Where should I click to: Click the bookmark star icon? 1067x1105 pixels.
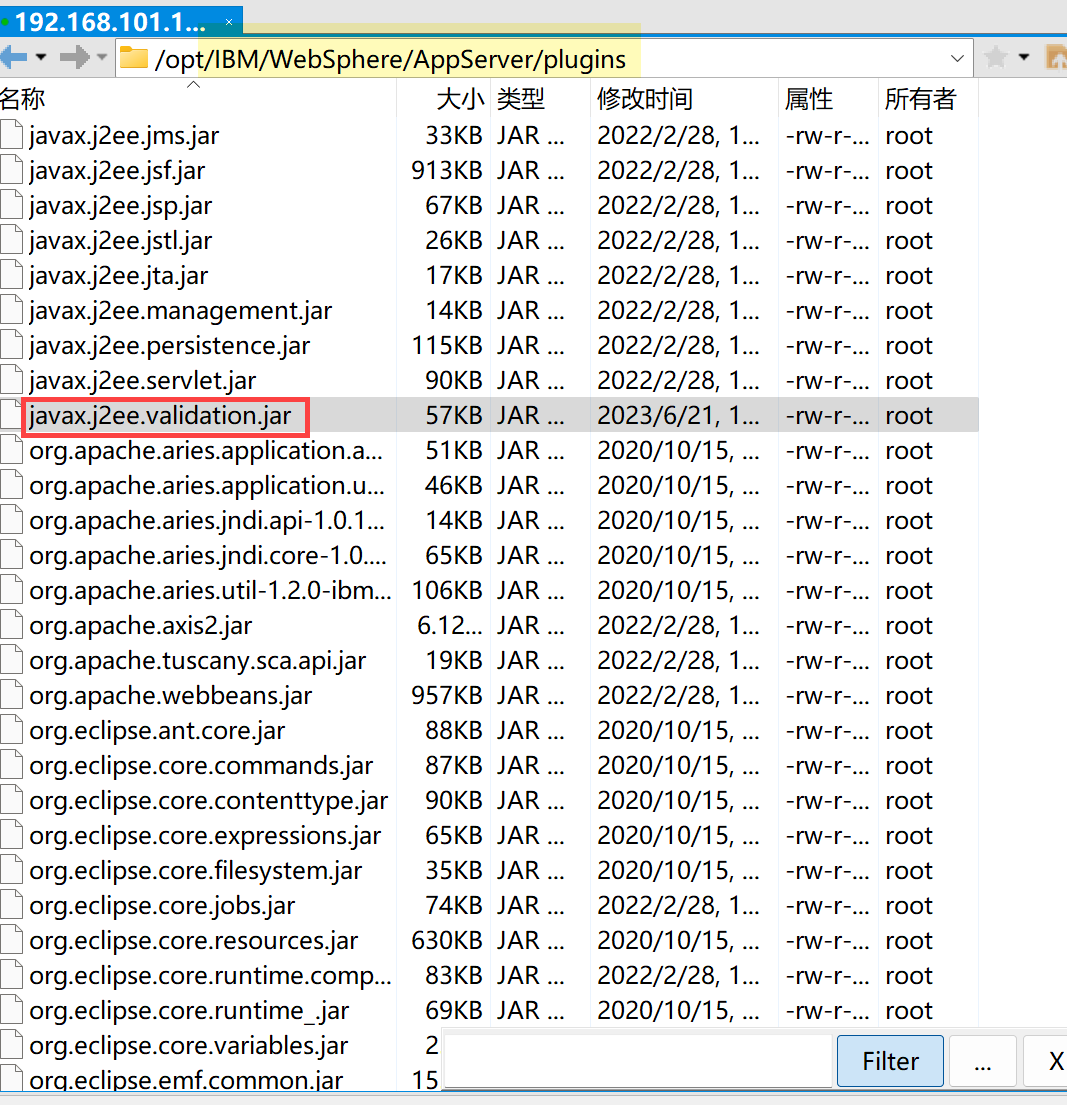(994, 57)
